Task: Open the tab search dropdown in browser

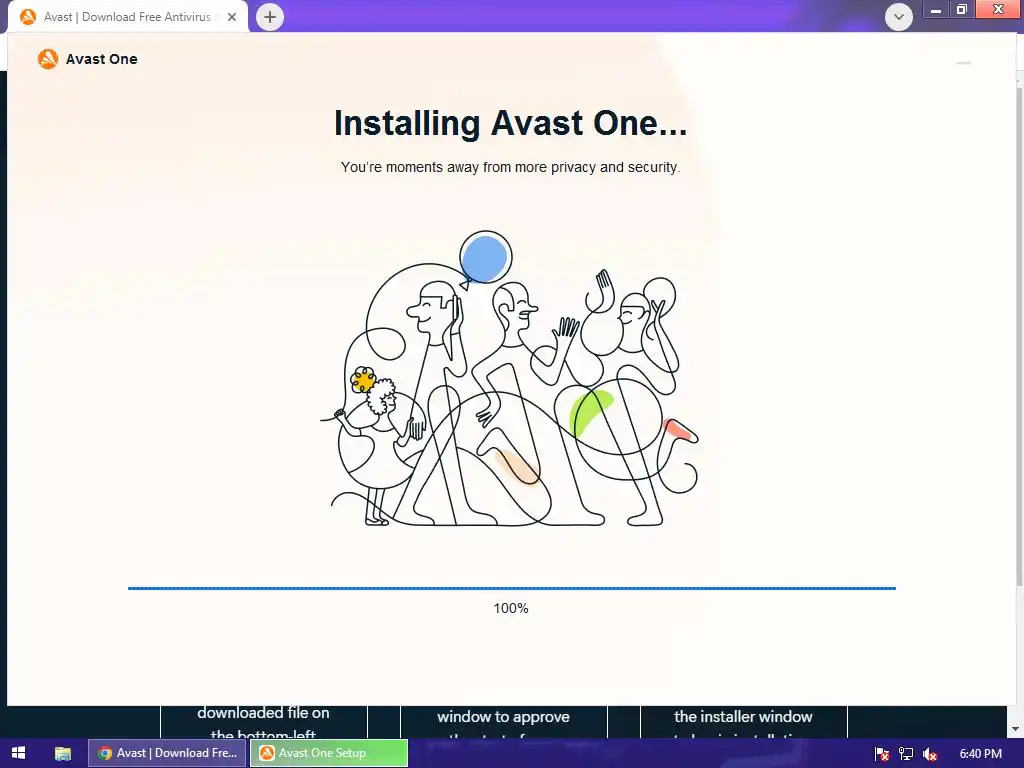Action: coord(899,17)
